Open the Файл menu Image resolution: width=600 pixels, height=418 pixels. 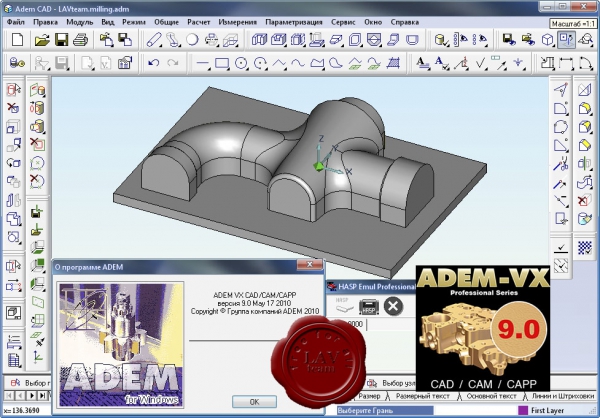pos(16,22)
